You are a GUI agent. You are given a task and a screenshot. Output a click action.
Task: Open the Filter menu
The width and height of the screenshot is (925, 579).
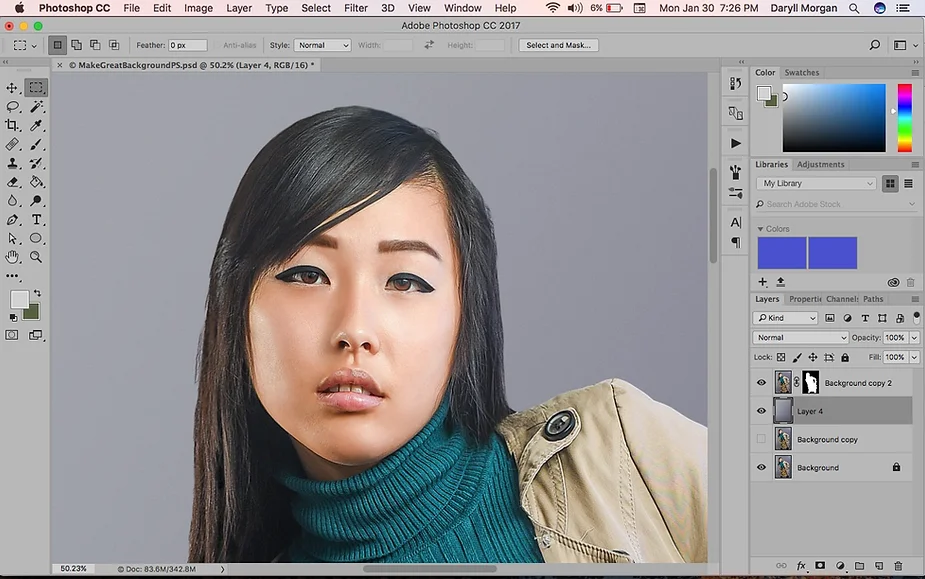356,8
